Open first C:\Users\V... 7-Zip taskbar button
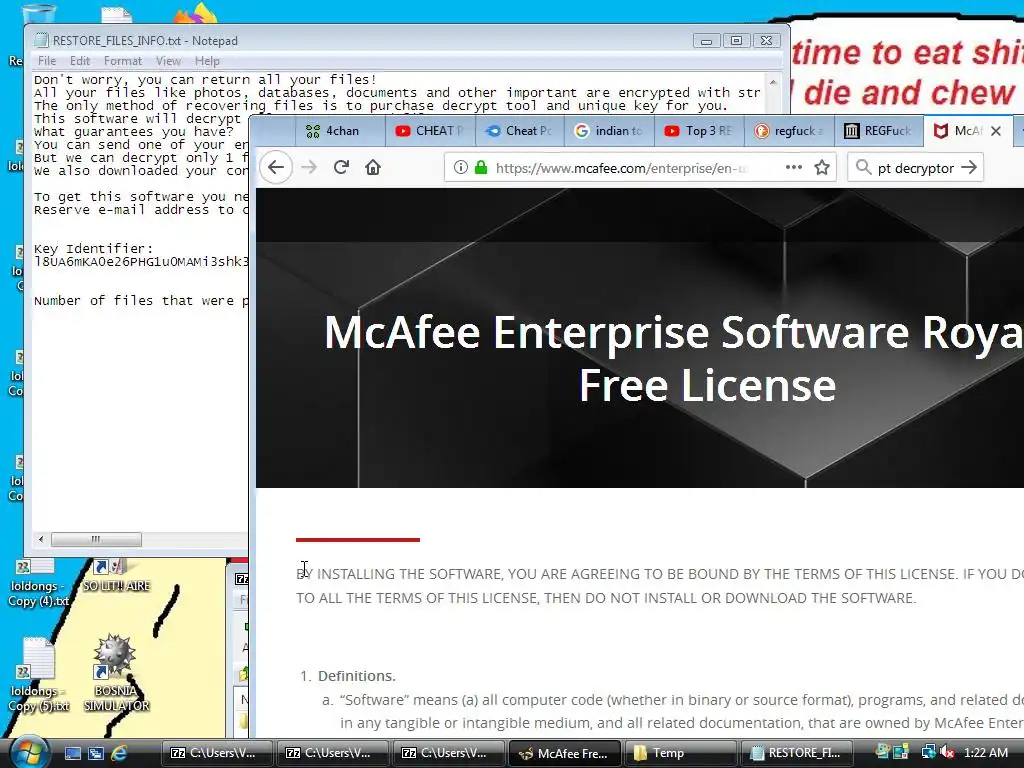 [216, 753]
